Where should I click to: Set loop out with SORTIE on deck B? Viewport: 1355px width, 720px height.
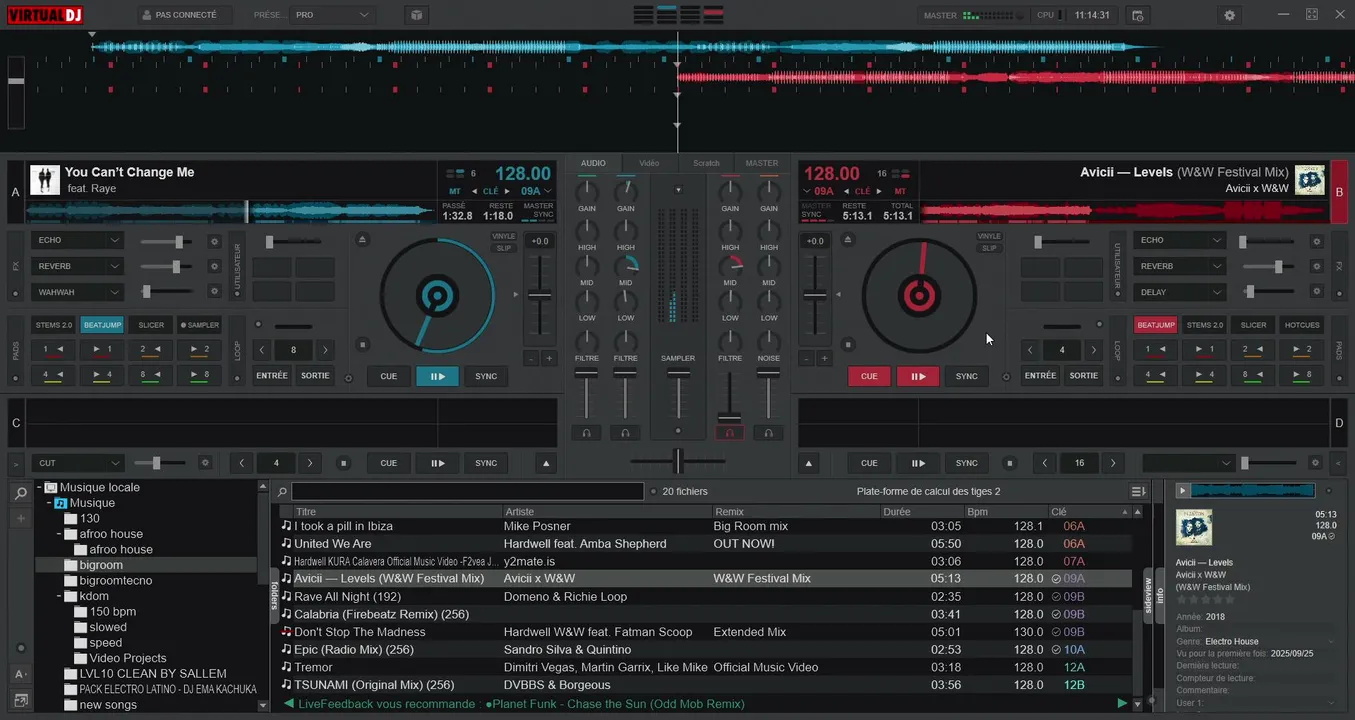pos(1084,376)
